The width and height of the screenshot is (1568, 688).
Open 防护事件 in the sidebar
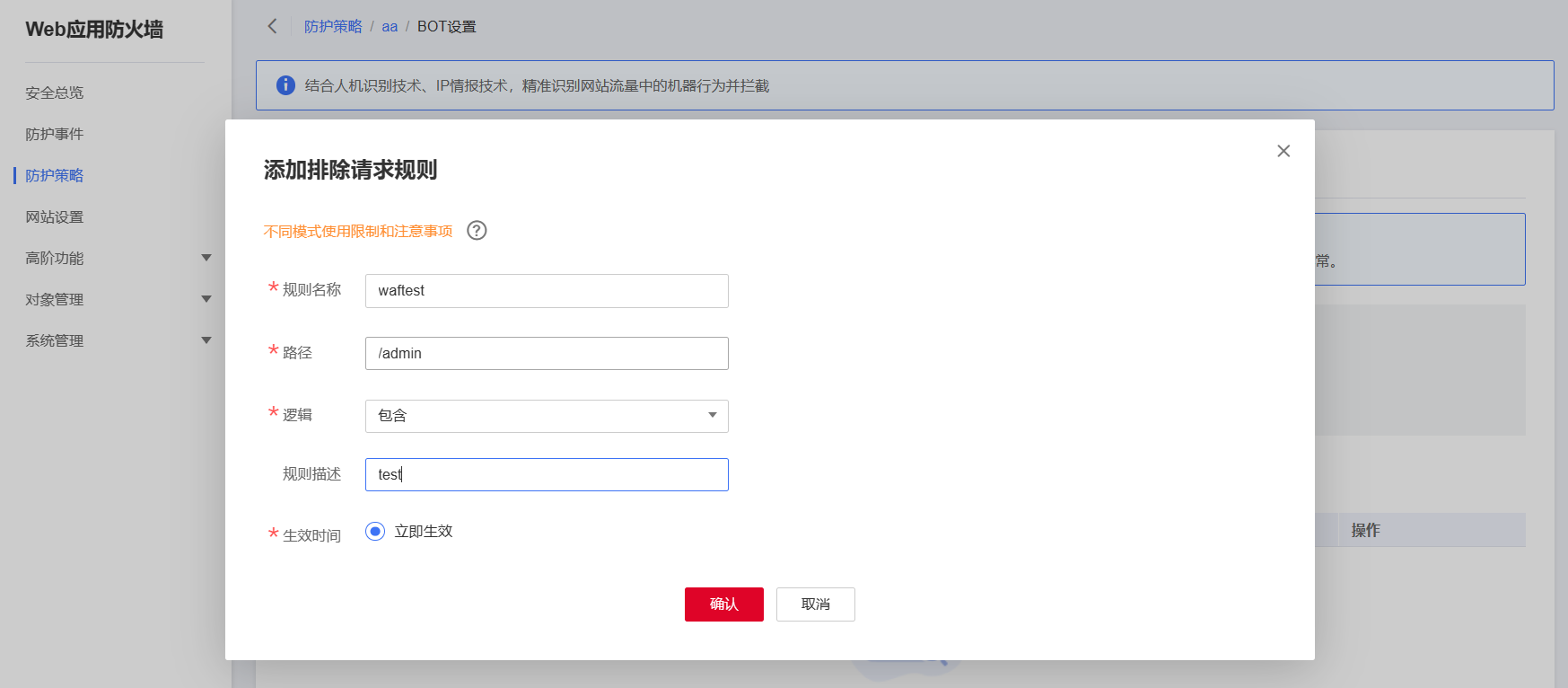pos(55,134)
